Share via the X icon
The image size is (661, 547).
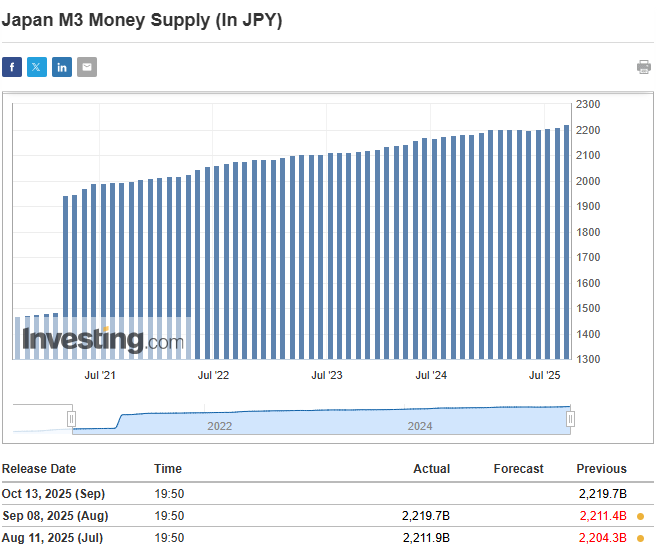coord(37,67)
